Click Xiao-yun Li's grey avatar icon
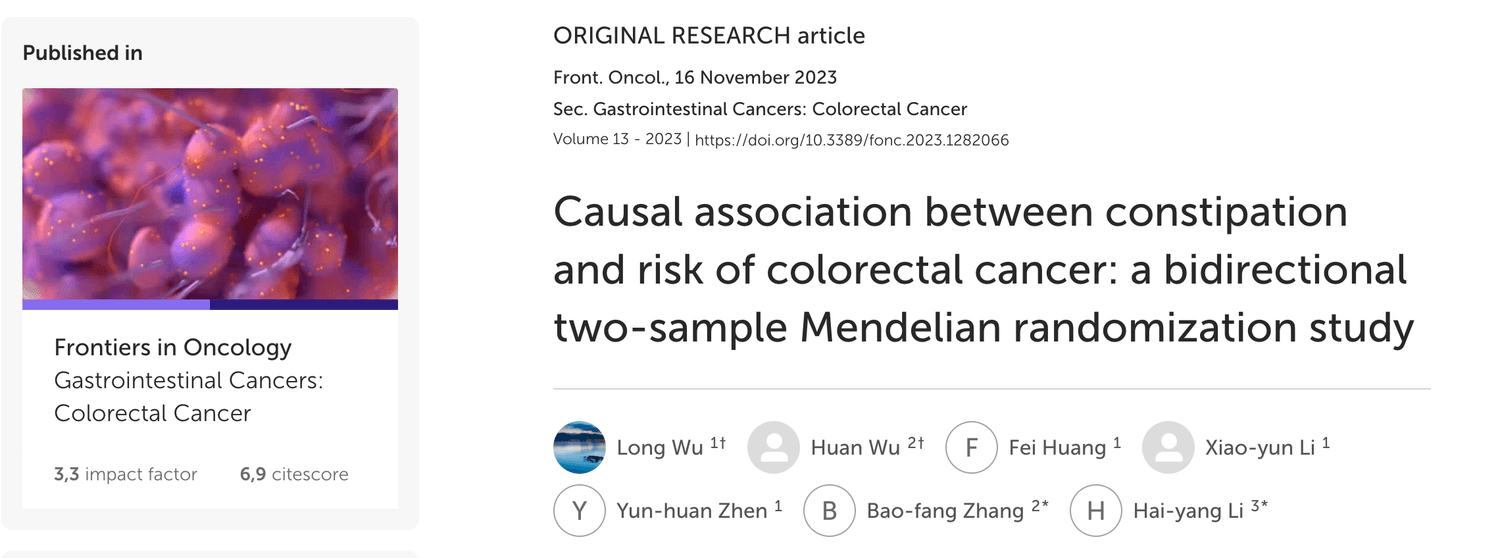Screen dimensions: 1500x558 (1168, 447)
